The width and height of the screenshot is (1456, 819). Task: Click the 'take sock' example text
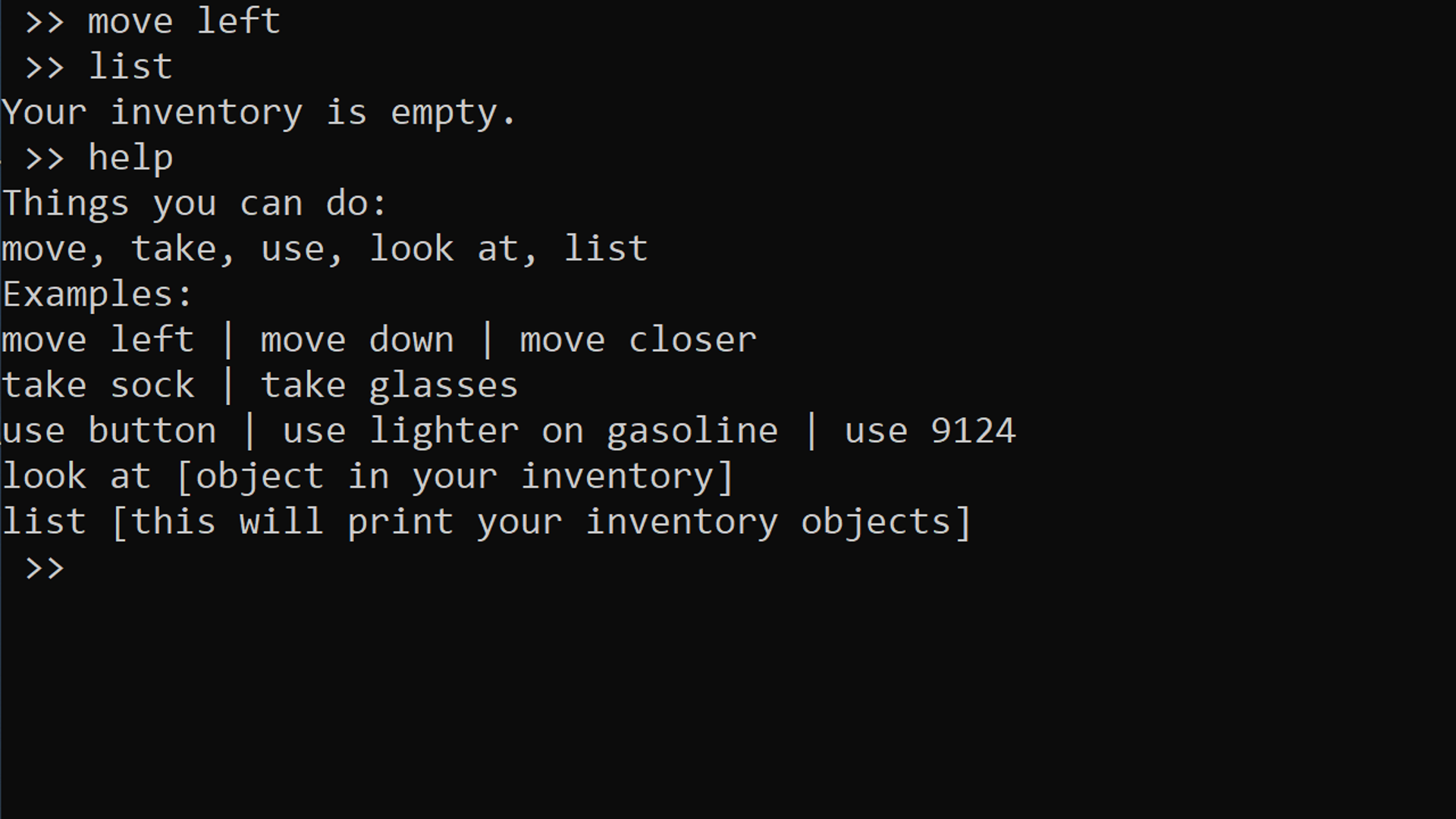(99, 385)
